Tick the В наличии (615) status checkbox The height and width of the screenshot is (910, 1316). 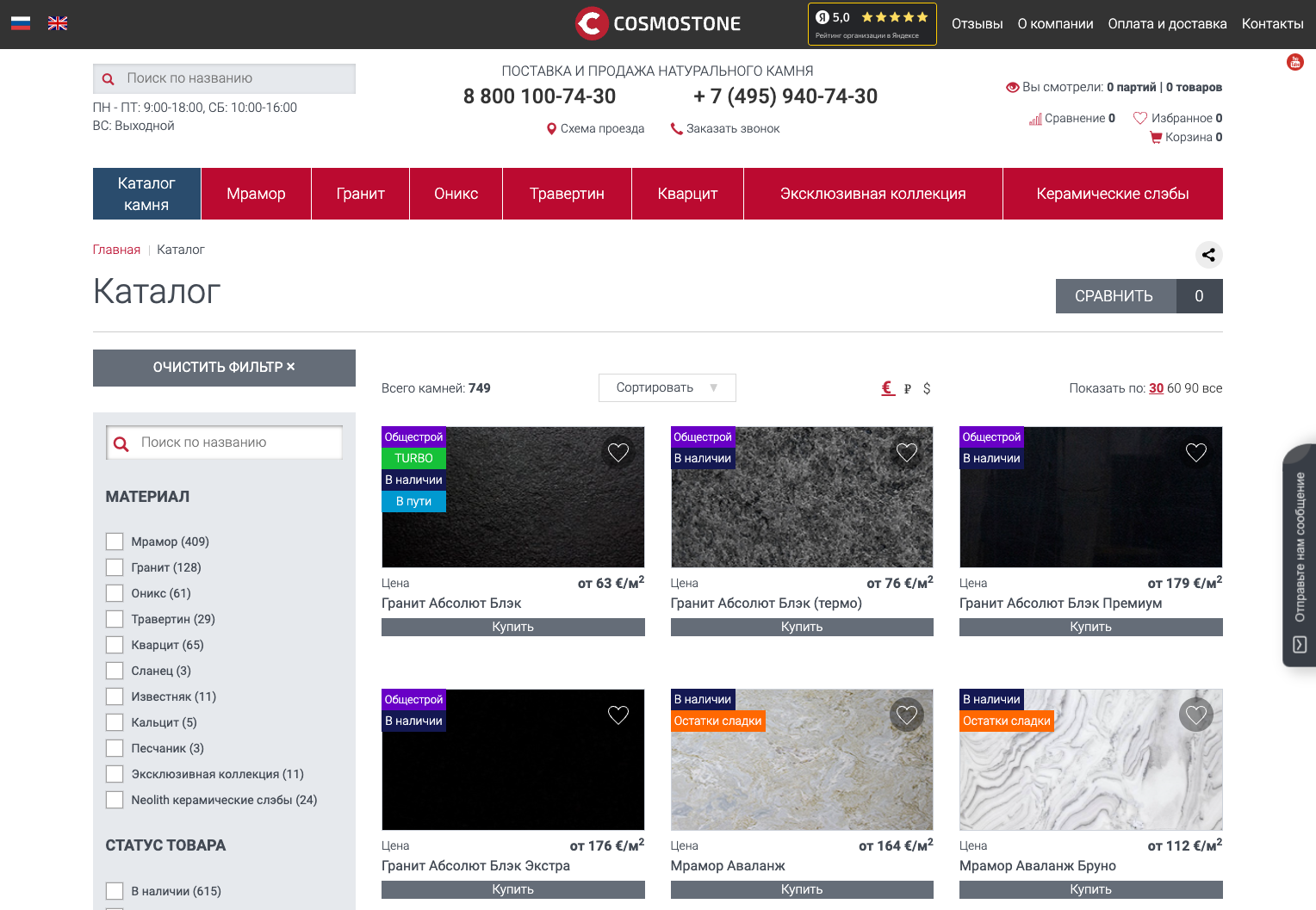pyautogui.click(x=115, y=891)
